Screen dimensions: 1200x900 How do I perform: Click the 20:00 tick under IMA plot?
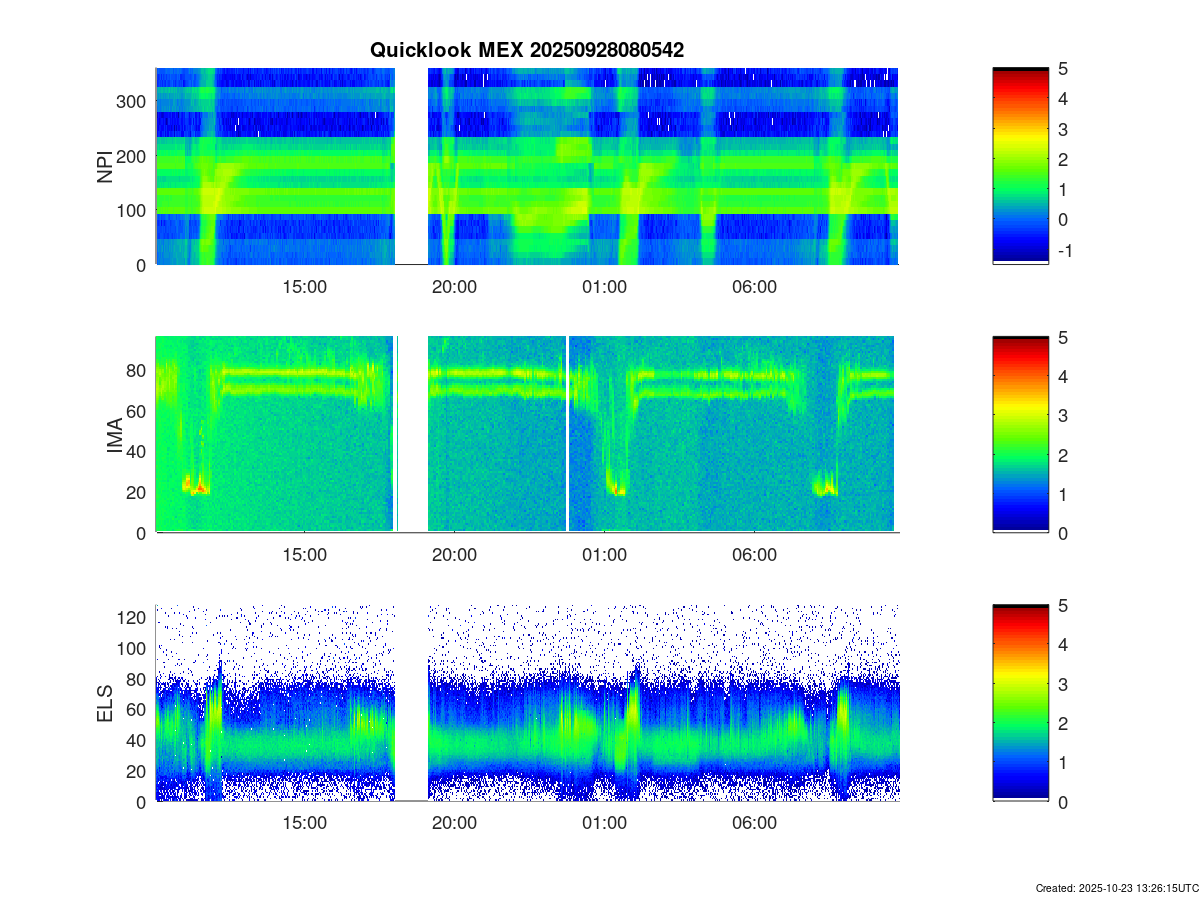click(454, 555)
